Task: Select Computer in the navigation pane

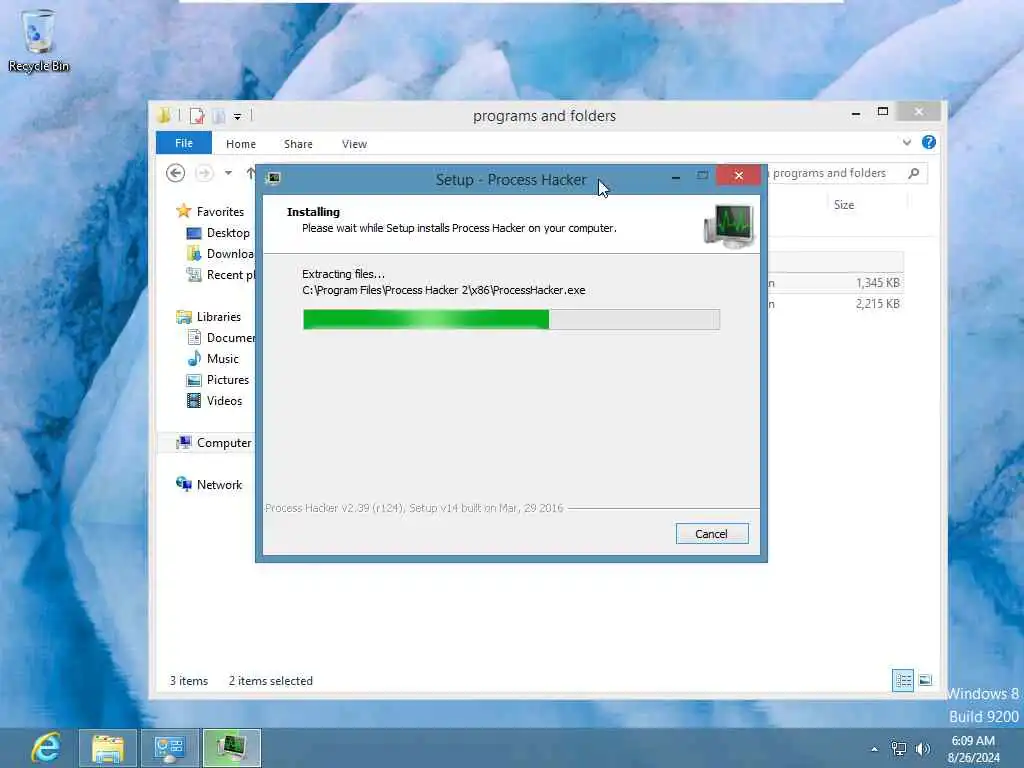Action: click(x=214, y=443)
